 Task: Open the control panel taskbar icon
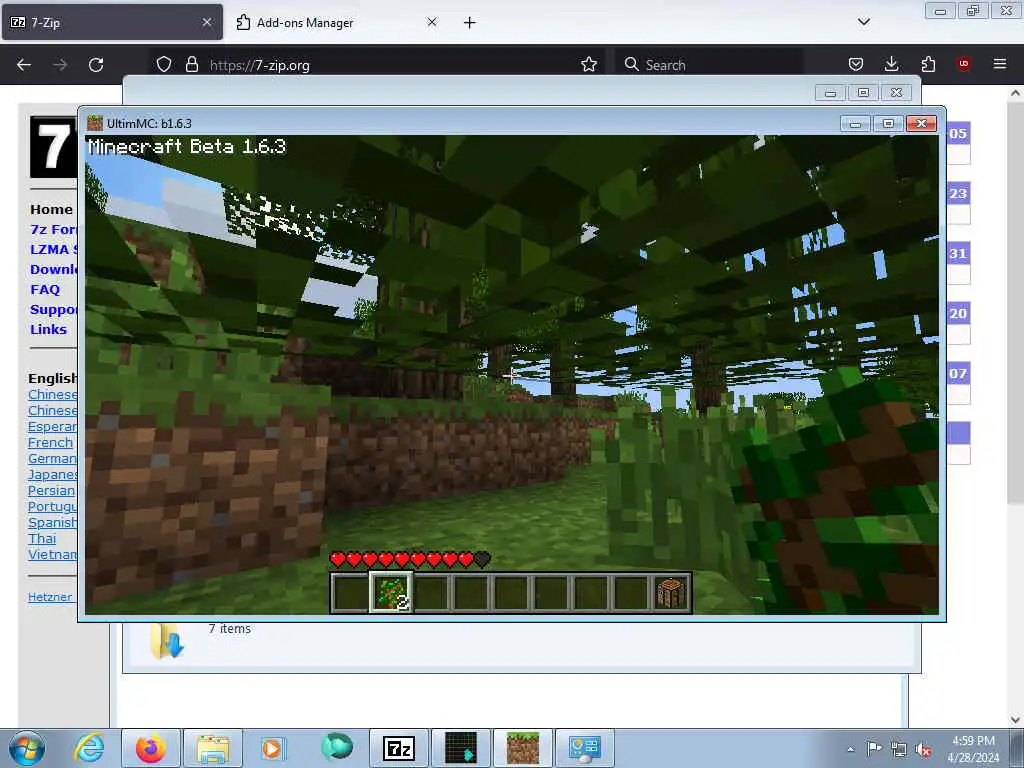[584, 748]
